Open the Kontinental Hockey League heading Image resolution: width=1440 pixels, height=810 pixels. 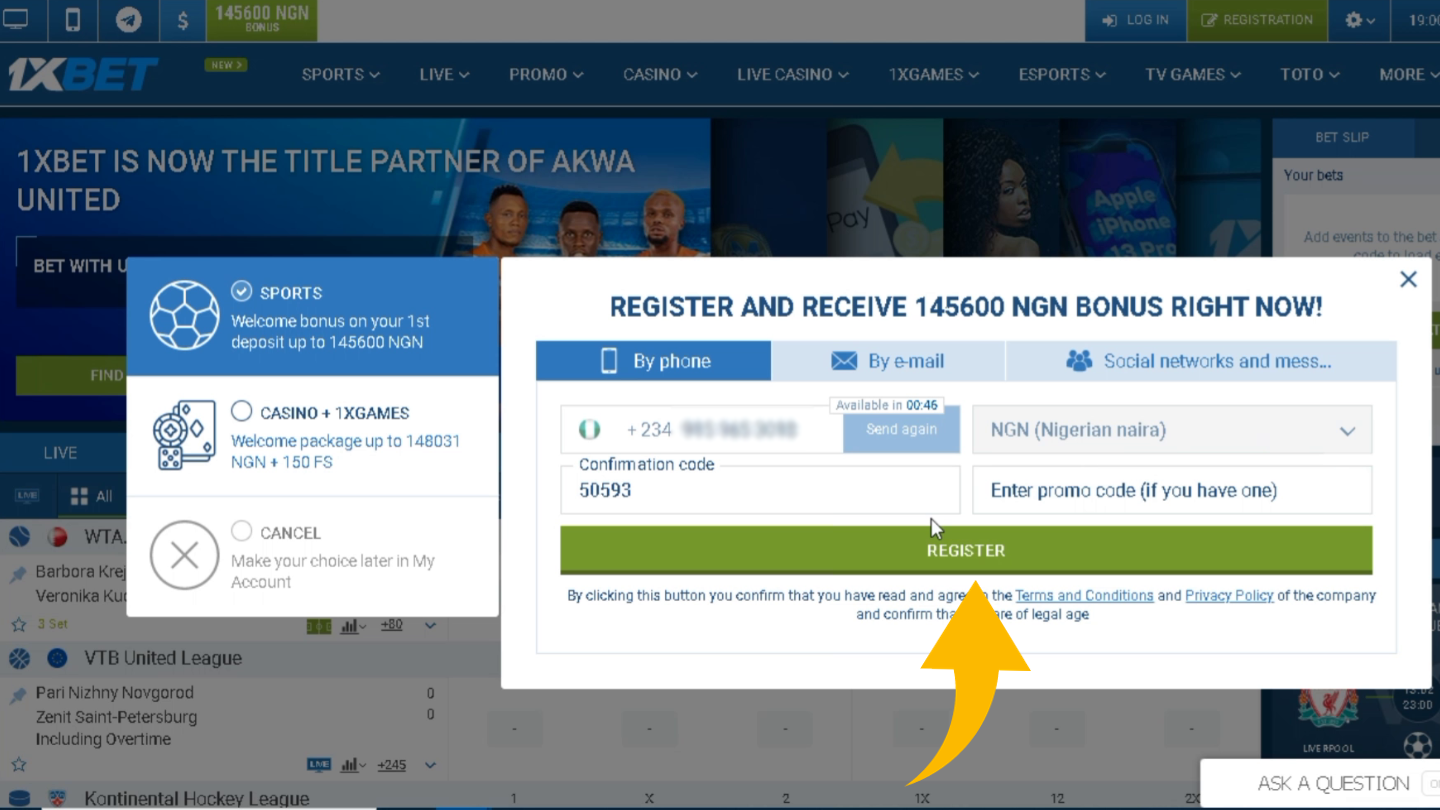pos(196,798)
